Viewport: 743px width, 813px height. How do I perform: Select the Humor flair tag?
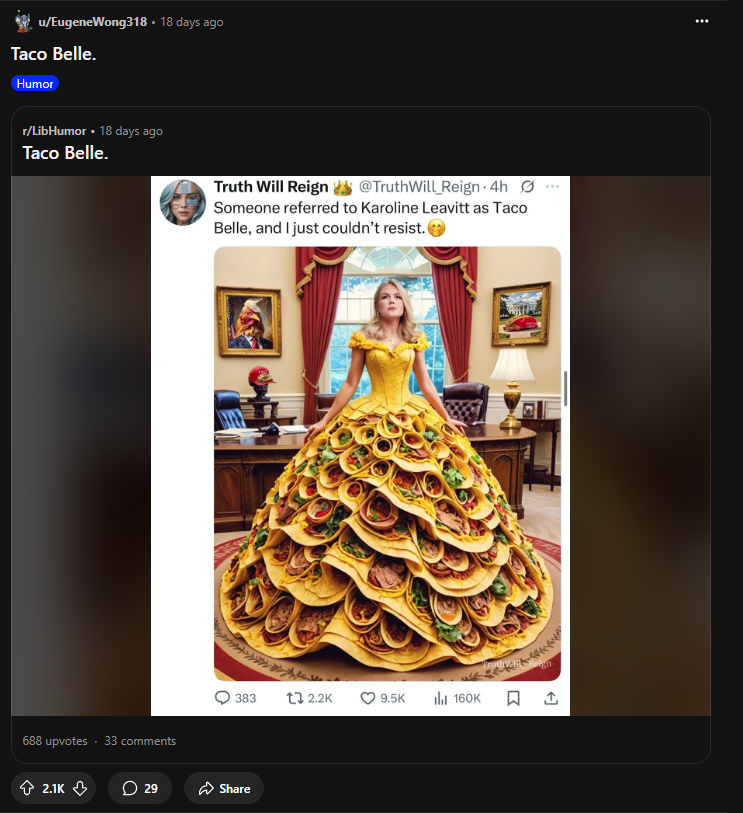pyautogui.click(x=35, y=84)
